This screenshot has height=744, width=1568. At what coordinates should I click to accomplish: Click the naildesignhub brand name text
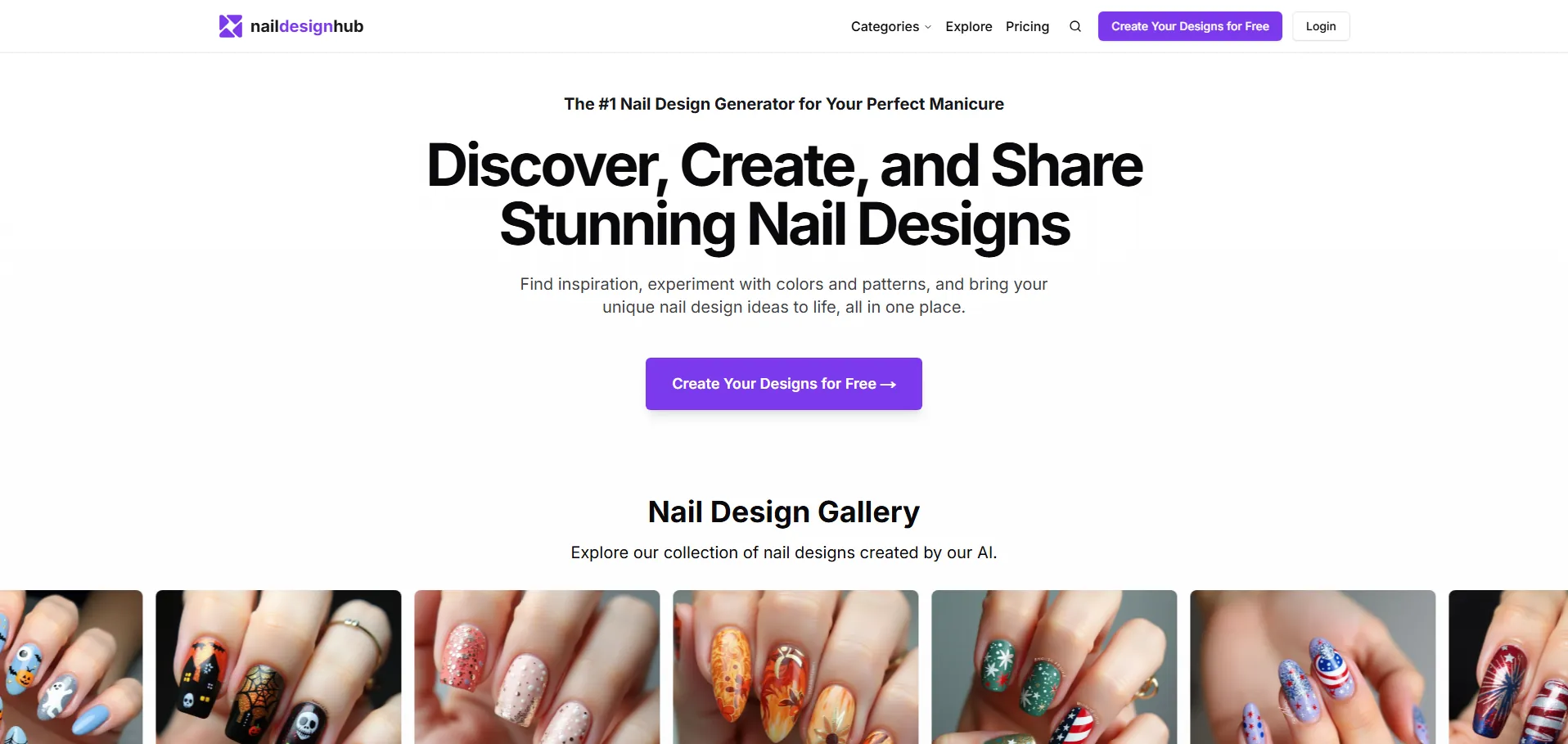tap(307, 26)
